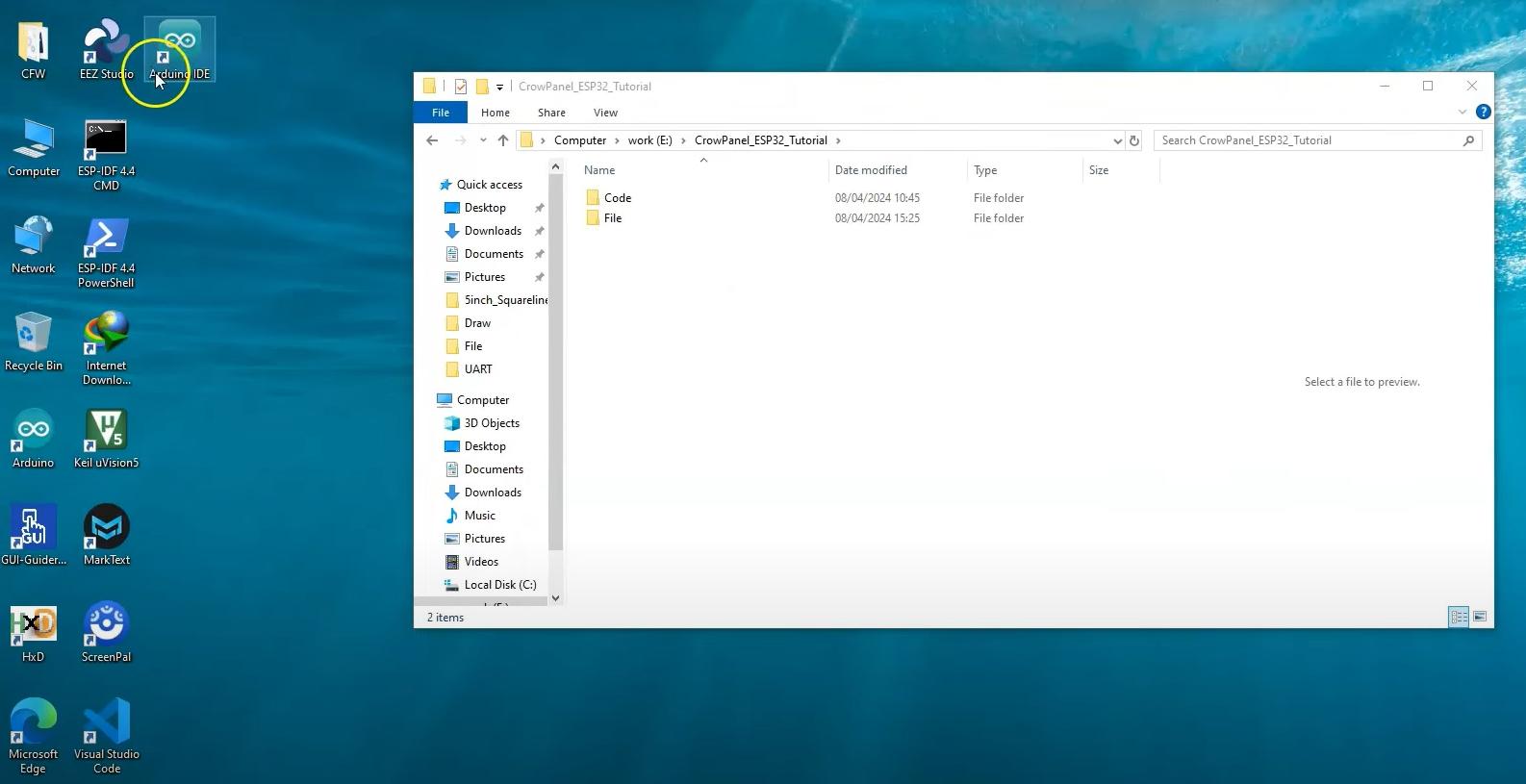Launch Internet Download Manager shortcut

[106, 349]
